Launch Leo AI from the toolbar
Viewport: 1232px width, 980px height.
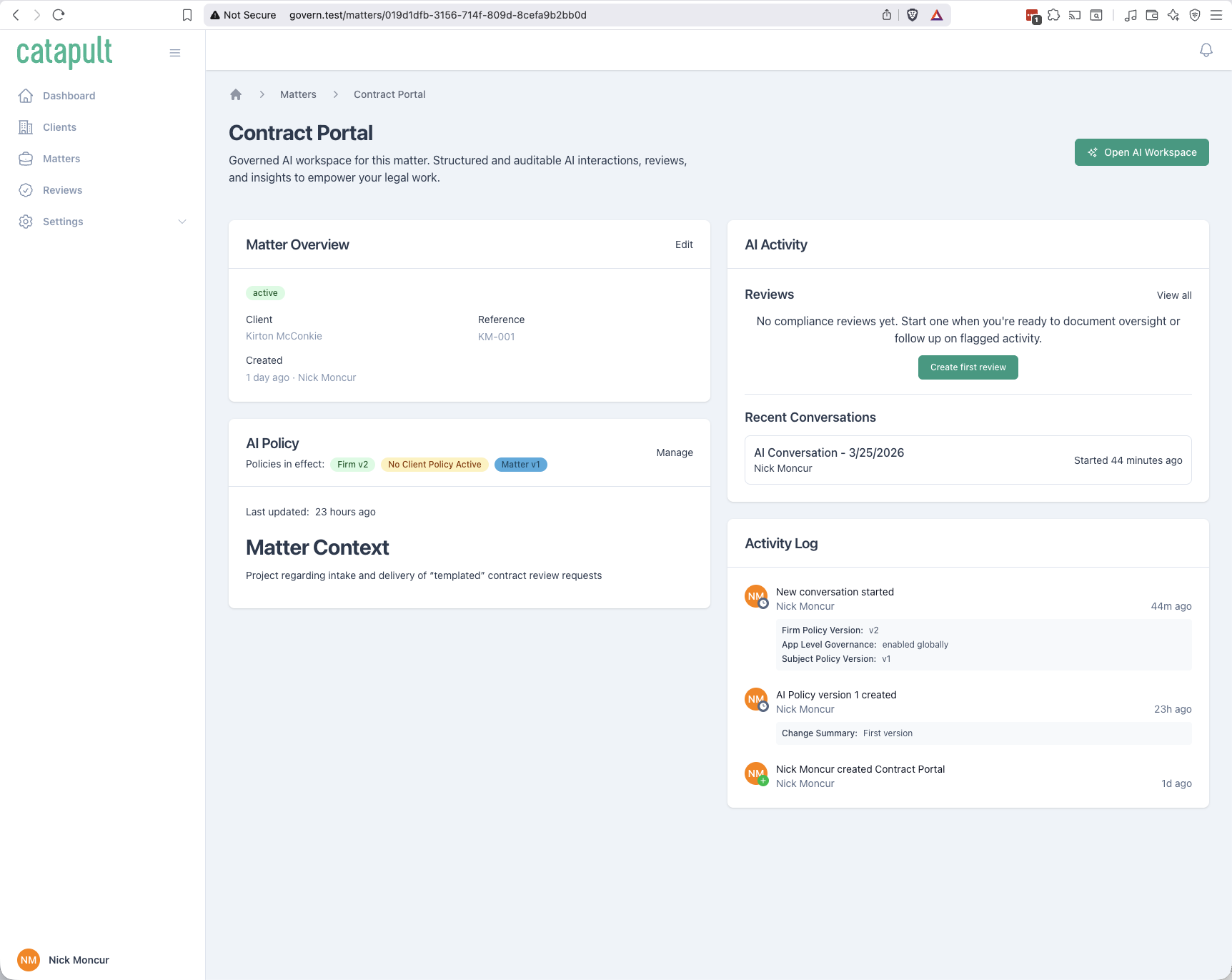1173,14
